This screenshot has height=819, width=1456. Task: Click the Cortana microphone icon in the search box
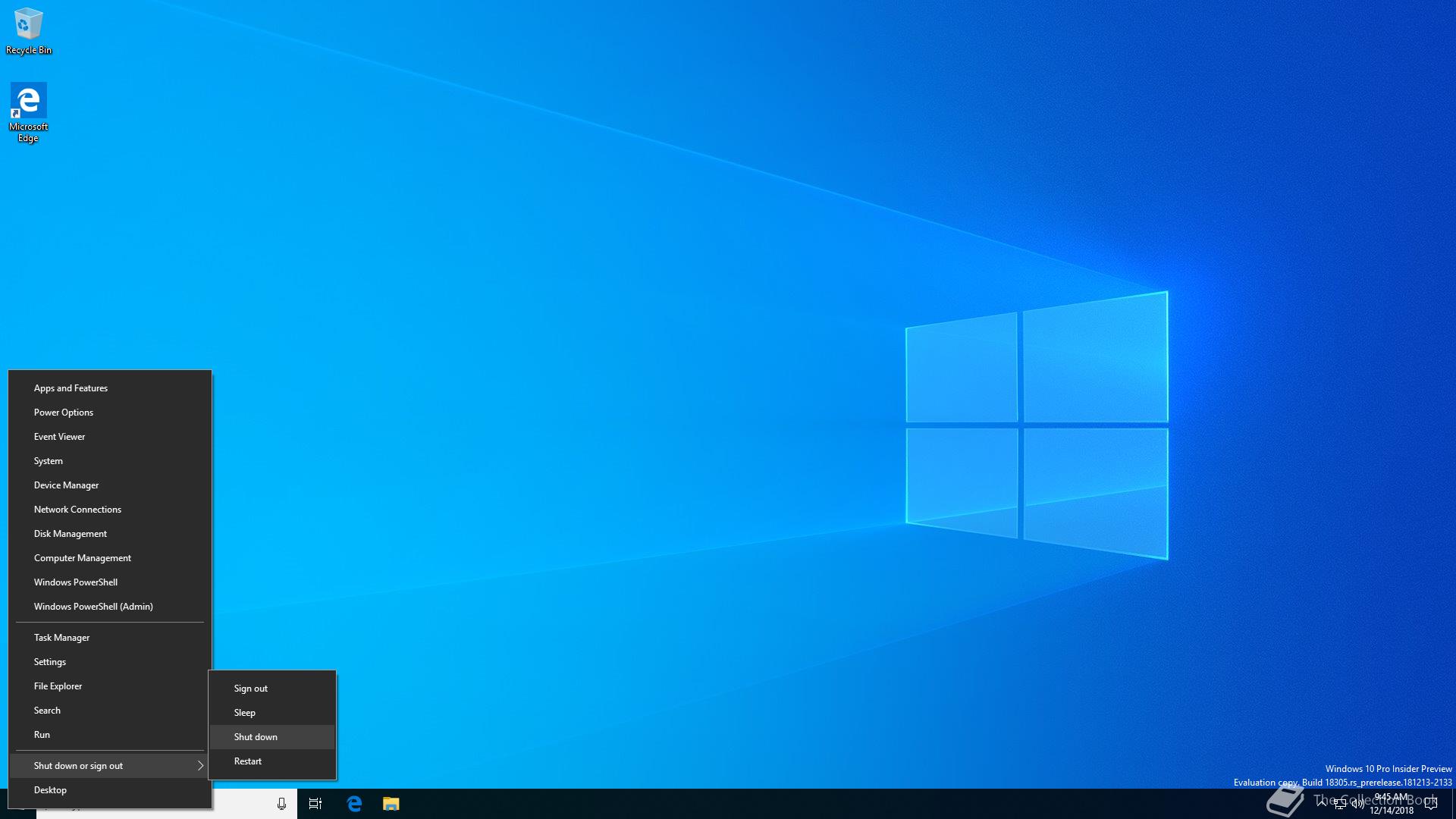pyautogui.click(x=281, y=804)
